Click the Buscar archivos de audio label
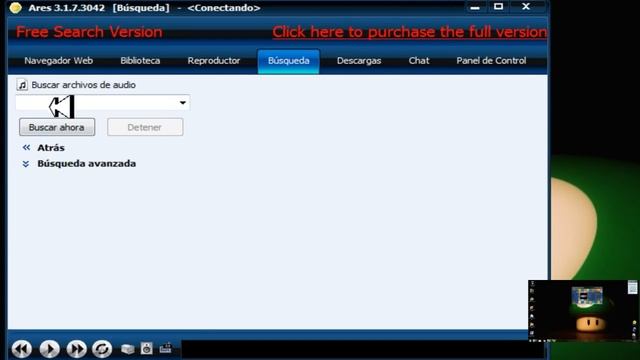This screenshot has width=640, height=360. tap(84, 85)
